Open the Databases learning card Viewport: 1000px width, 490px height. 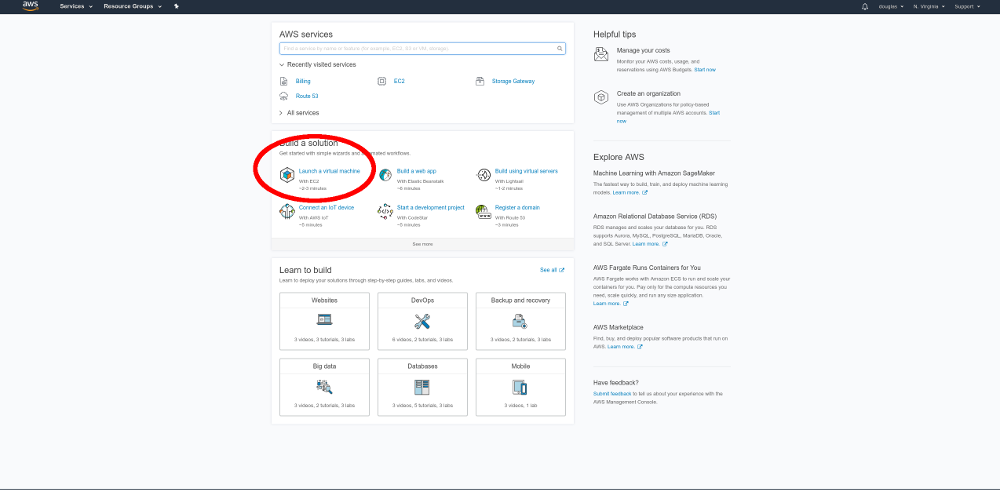coord(422,387)
